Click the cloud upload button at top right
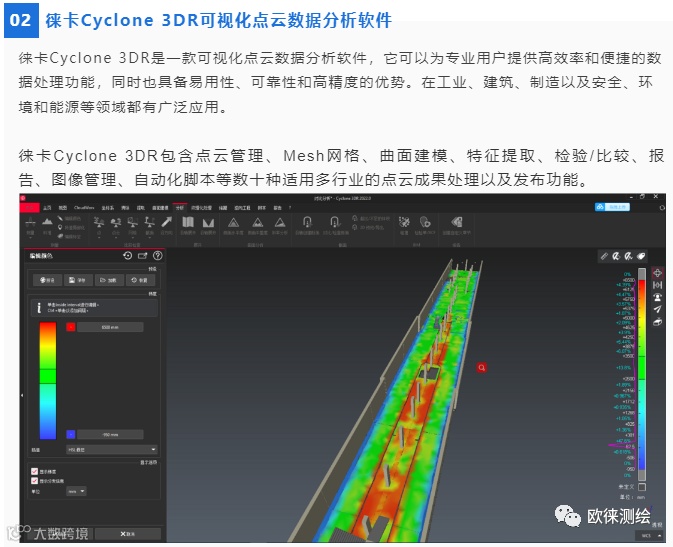673x547 pixels. point(612,207)
